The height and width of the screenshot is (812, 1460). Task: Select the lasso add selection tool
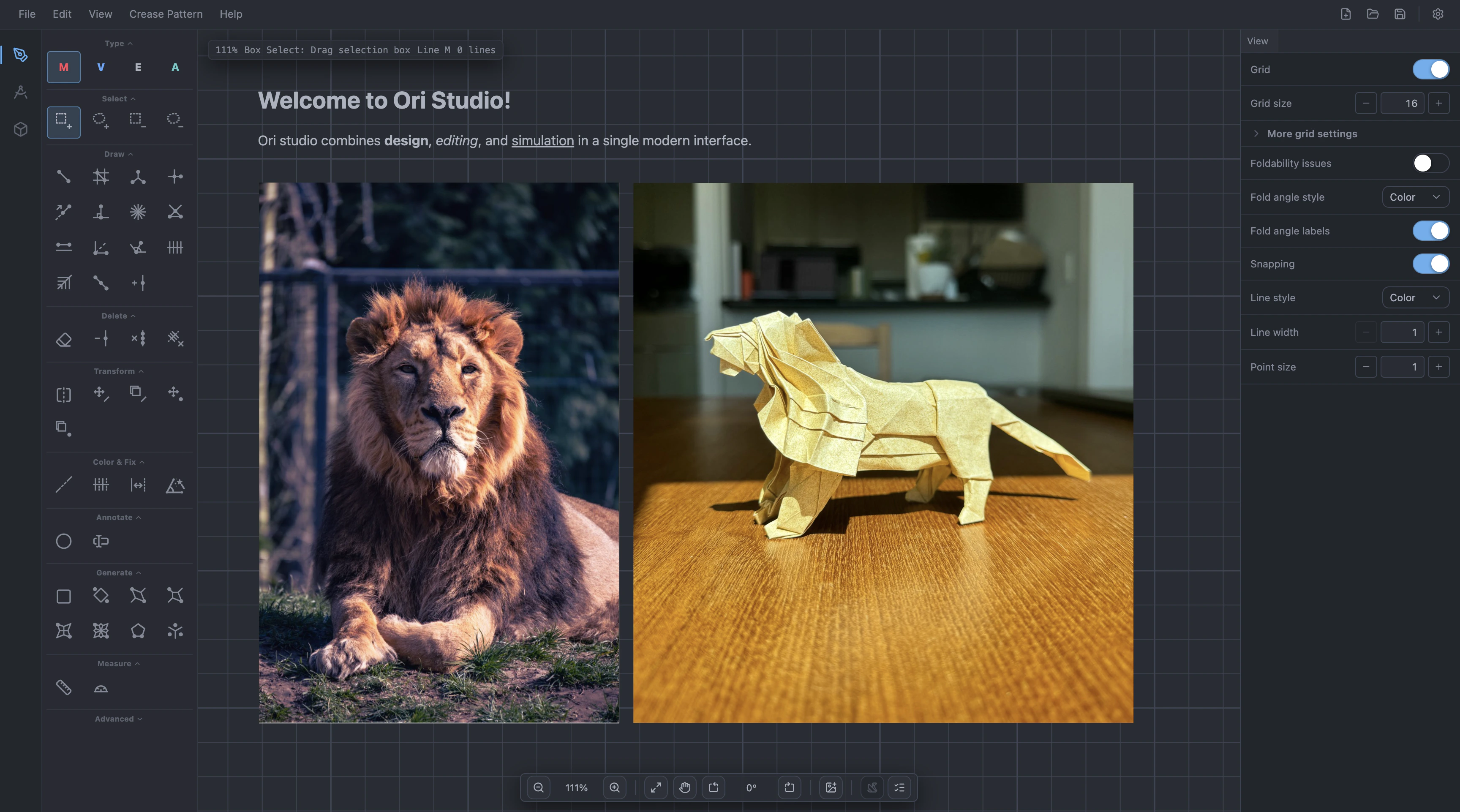[x=101, y=122]
